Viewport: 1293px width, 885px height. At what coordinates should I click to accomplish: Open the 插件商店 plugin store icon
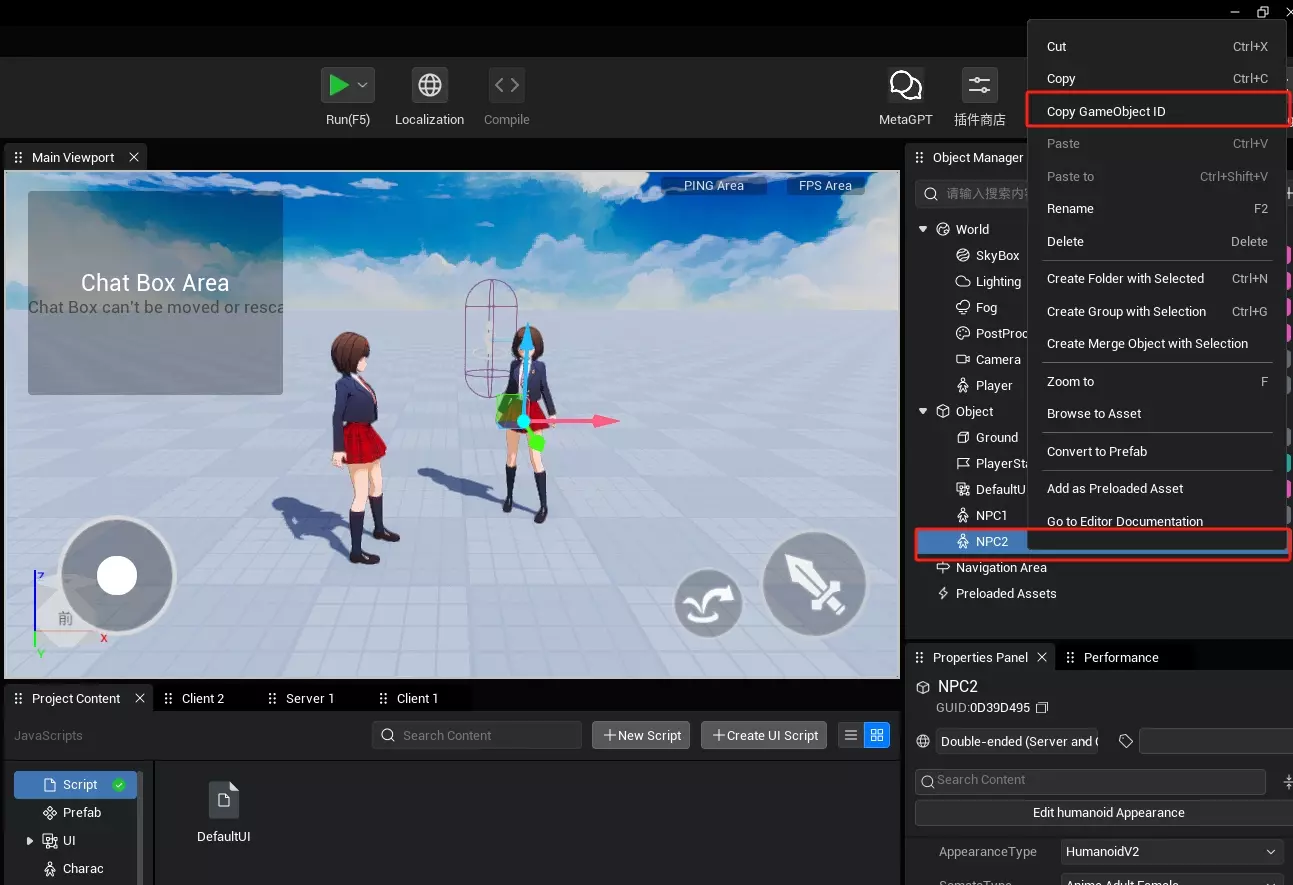[x=980, y=85]
